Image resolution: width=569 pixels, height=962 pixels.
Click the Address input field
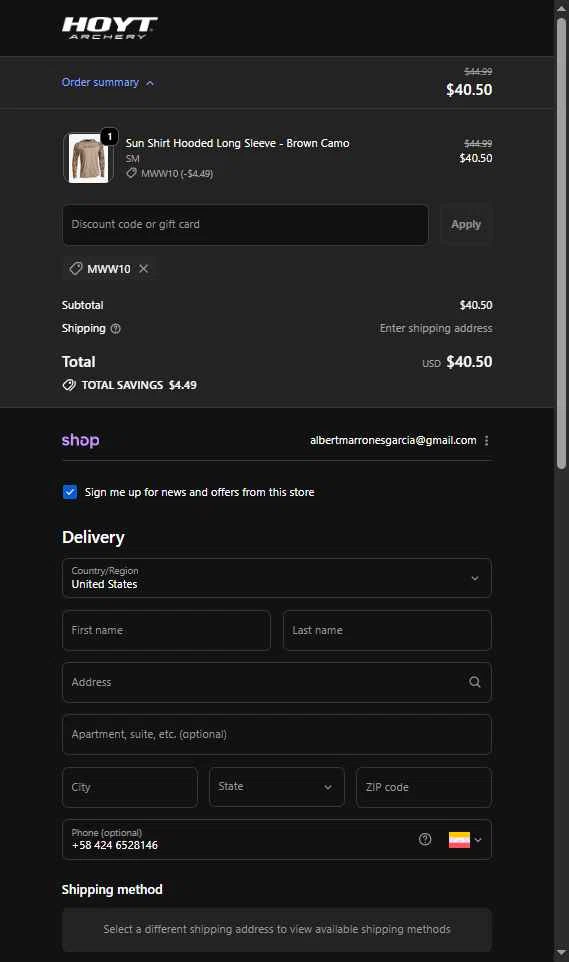[277, 682]
